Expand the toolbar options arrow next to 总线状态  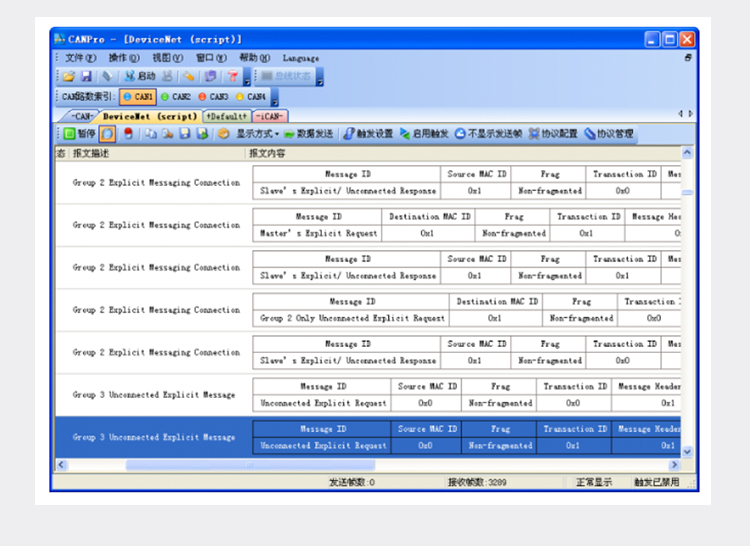click(x=320, y=76)
